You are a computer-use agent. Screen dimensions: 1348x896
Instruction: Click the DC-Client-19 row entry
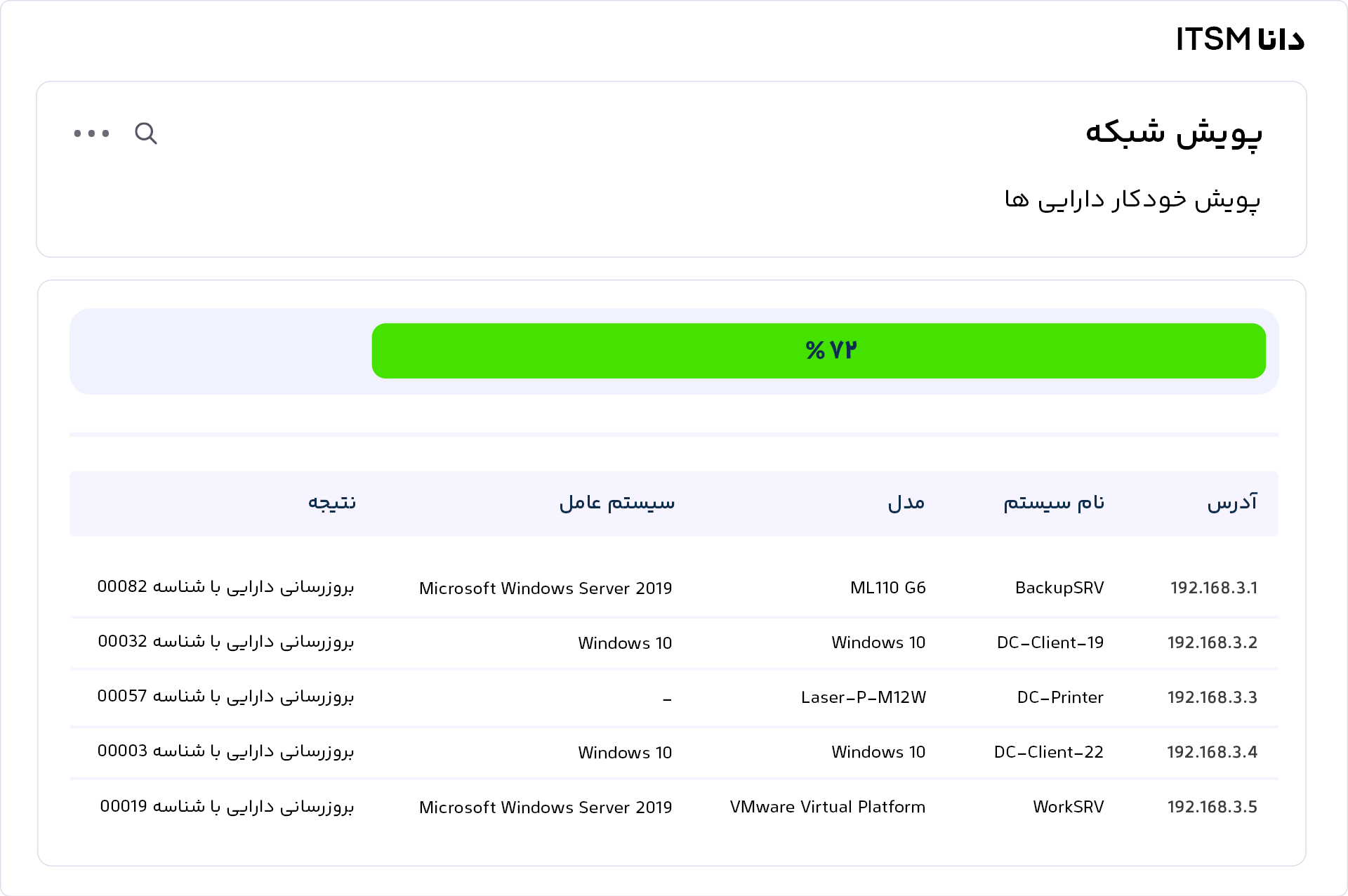pos(1050,643)
